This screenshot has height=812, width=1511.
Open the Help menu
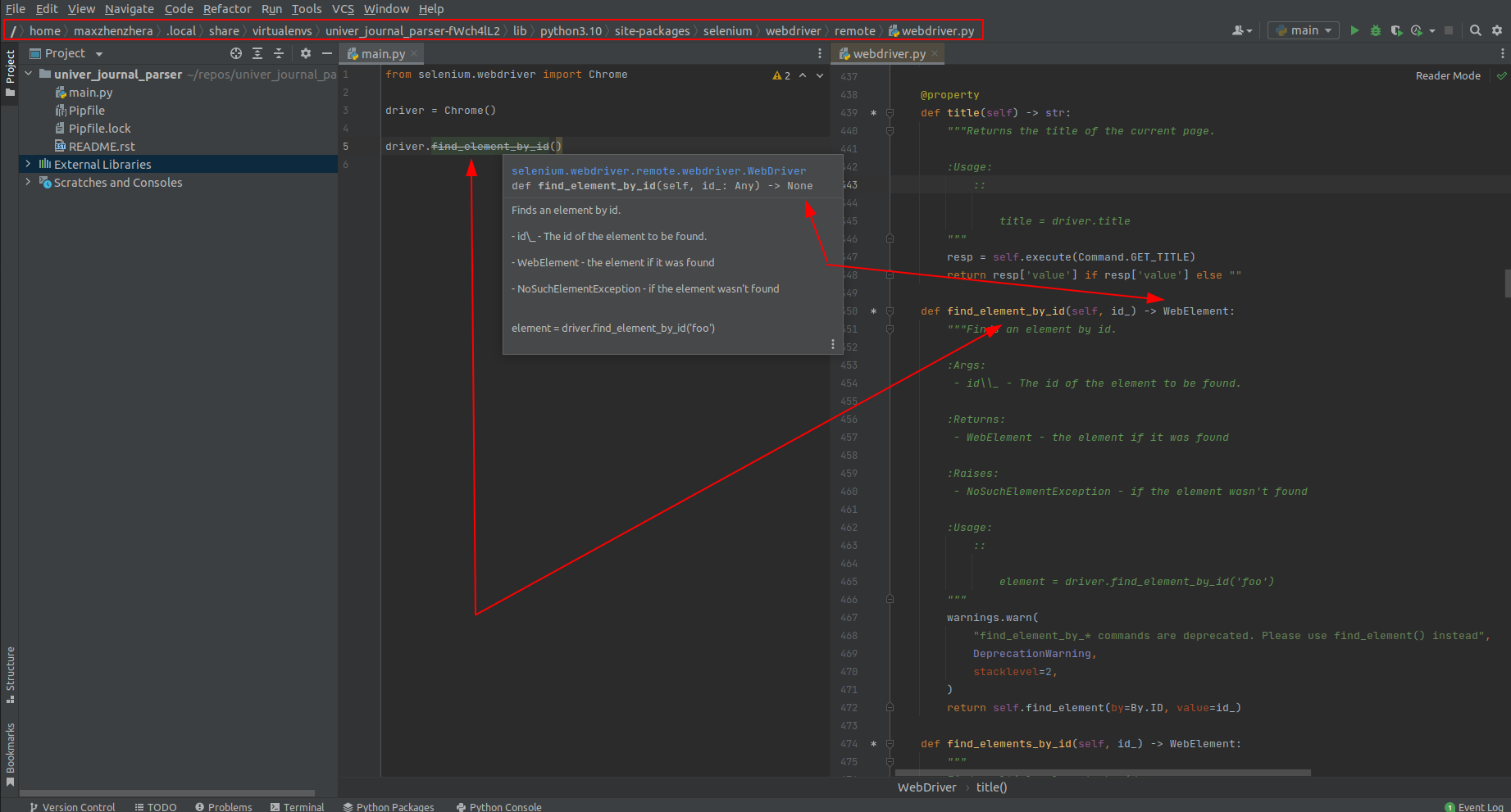431,9
